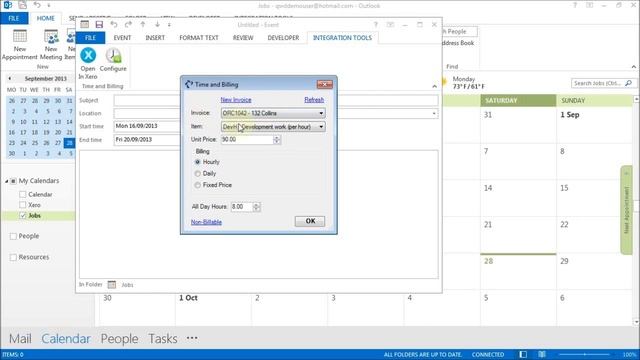The image size is (640, 360).
Task: Collapse the Event window ribbon
Action: click(x=434, y=86)
